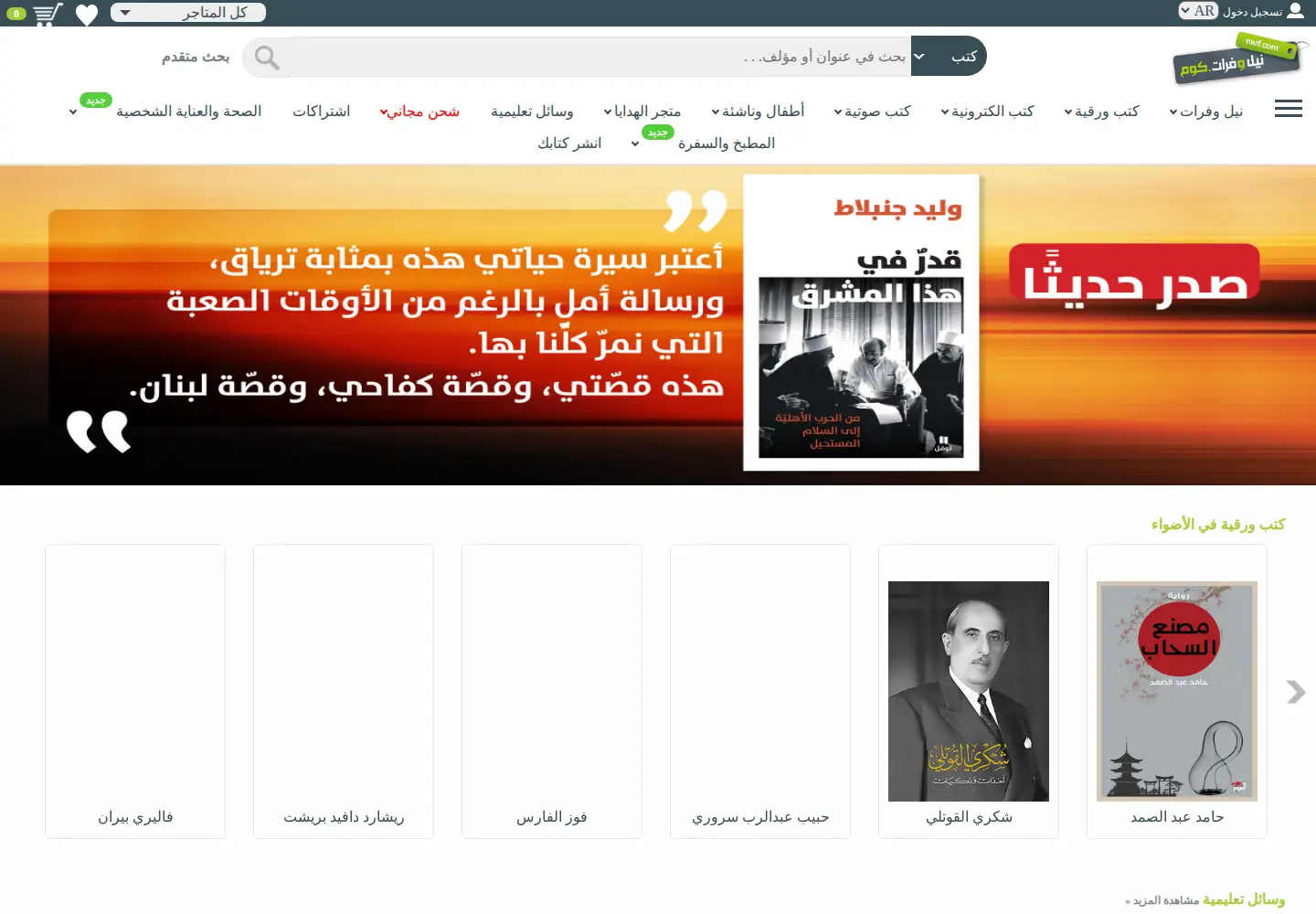The image size is (1316, 914).
Task: Open the مصنع السحاب book cover
Action: click(1177, 691)
